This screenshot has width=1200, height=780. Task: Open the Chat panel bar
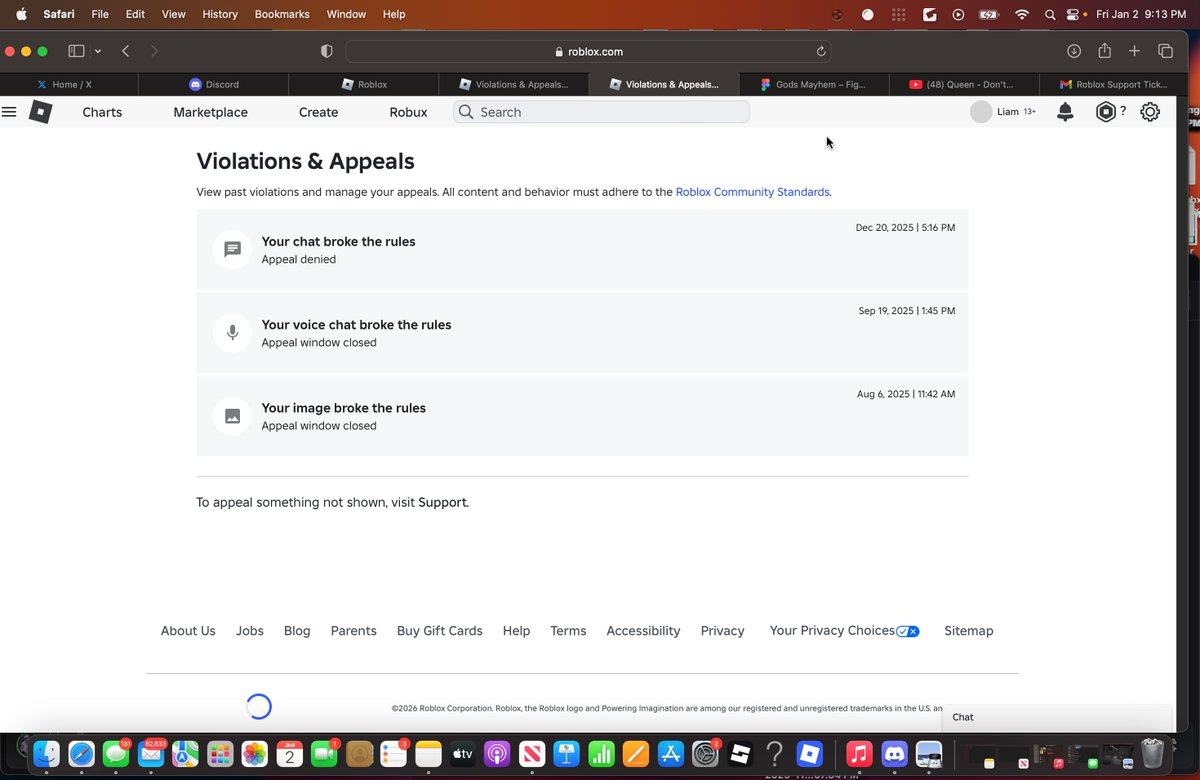(x=1056, y=717)
